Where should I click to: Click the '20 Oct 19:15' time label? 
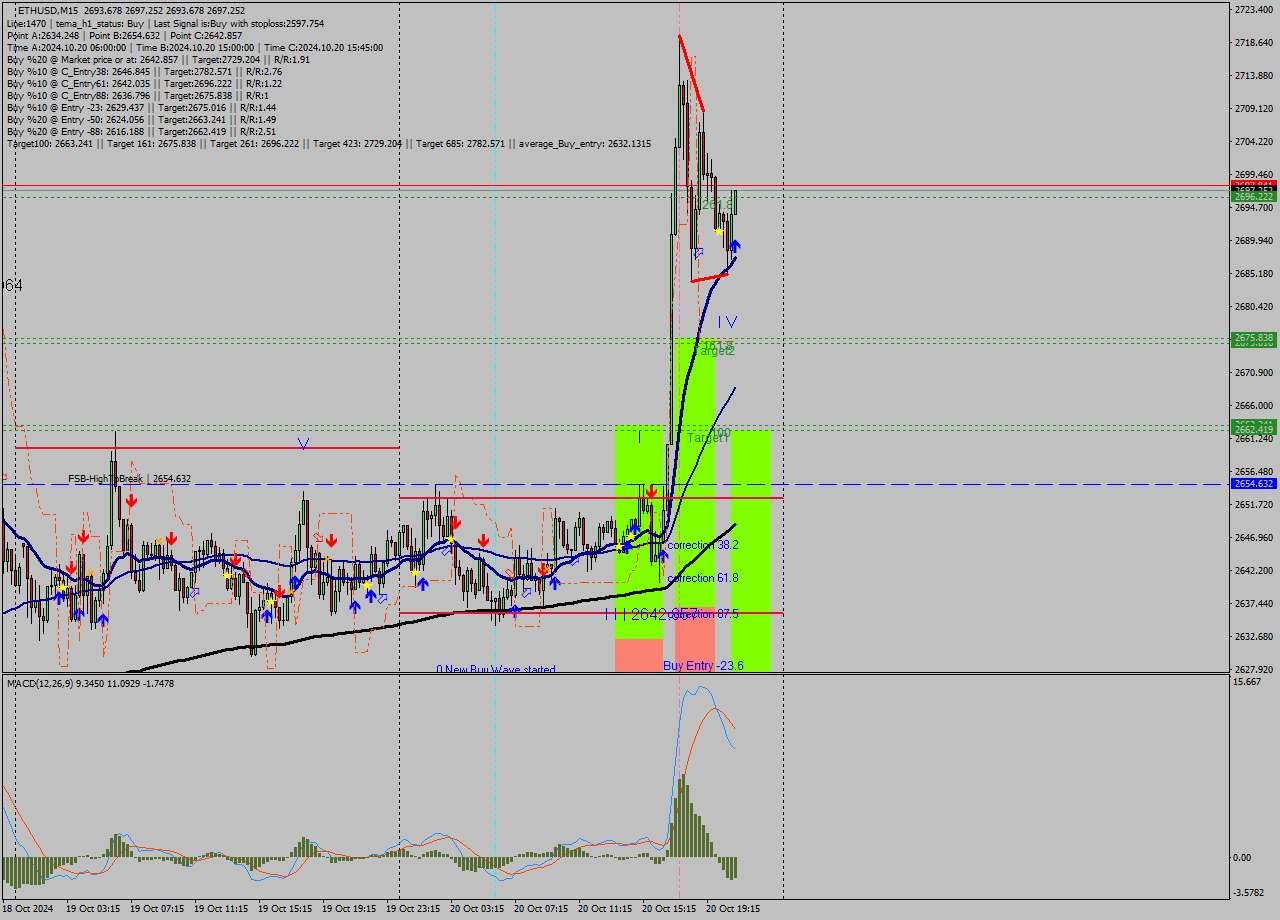point(733,909)
